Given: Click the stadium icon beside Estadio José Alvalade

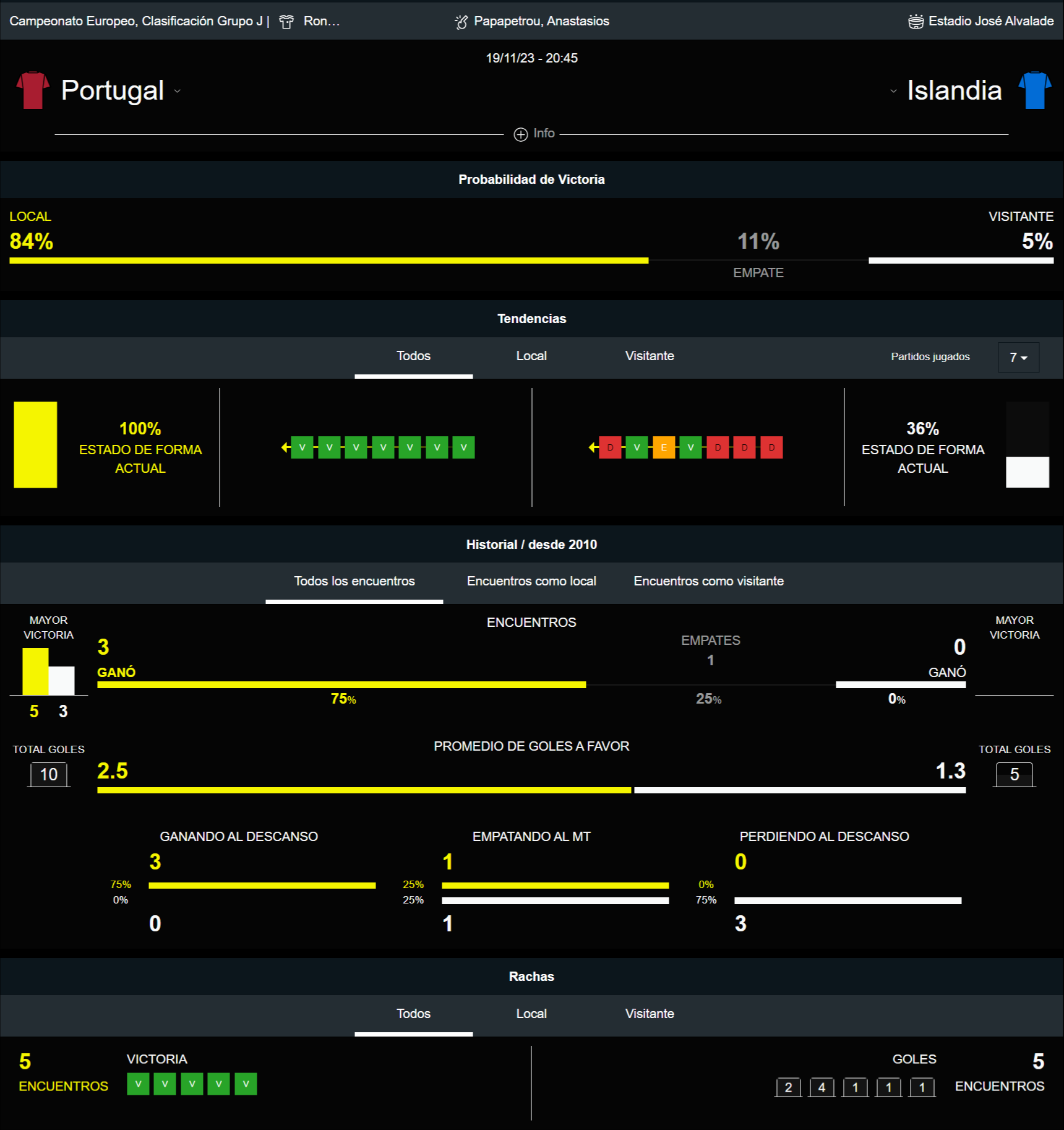Looking at the screenshot, I should coord(916,22).
